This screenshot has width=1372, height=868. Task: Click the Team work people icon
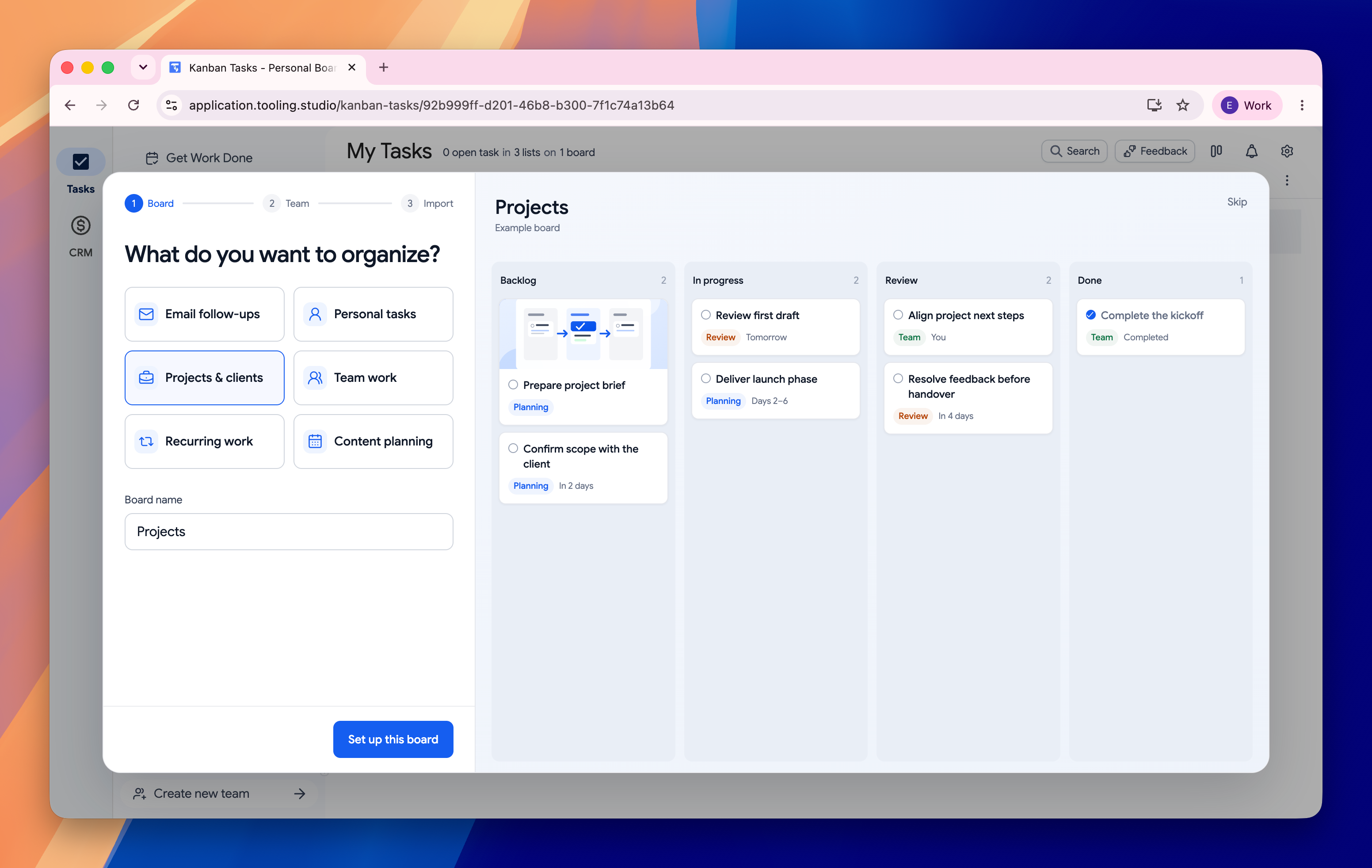point(315,377)
